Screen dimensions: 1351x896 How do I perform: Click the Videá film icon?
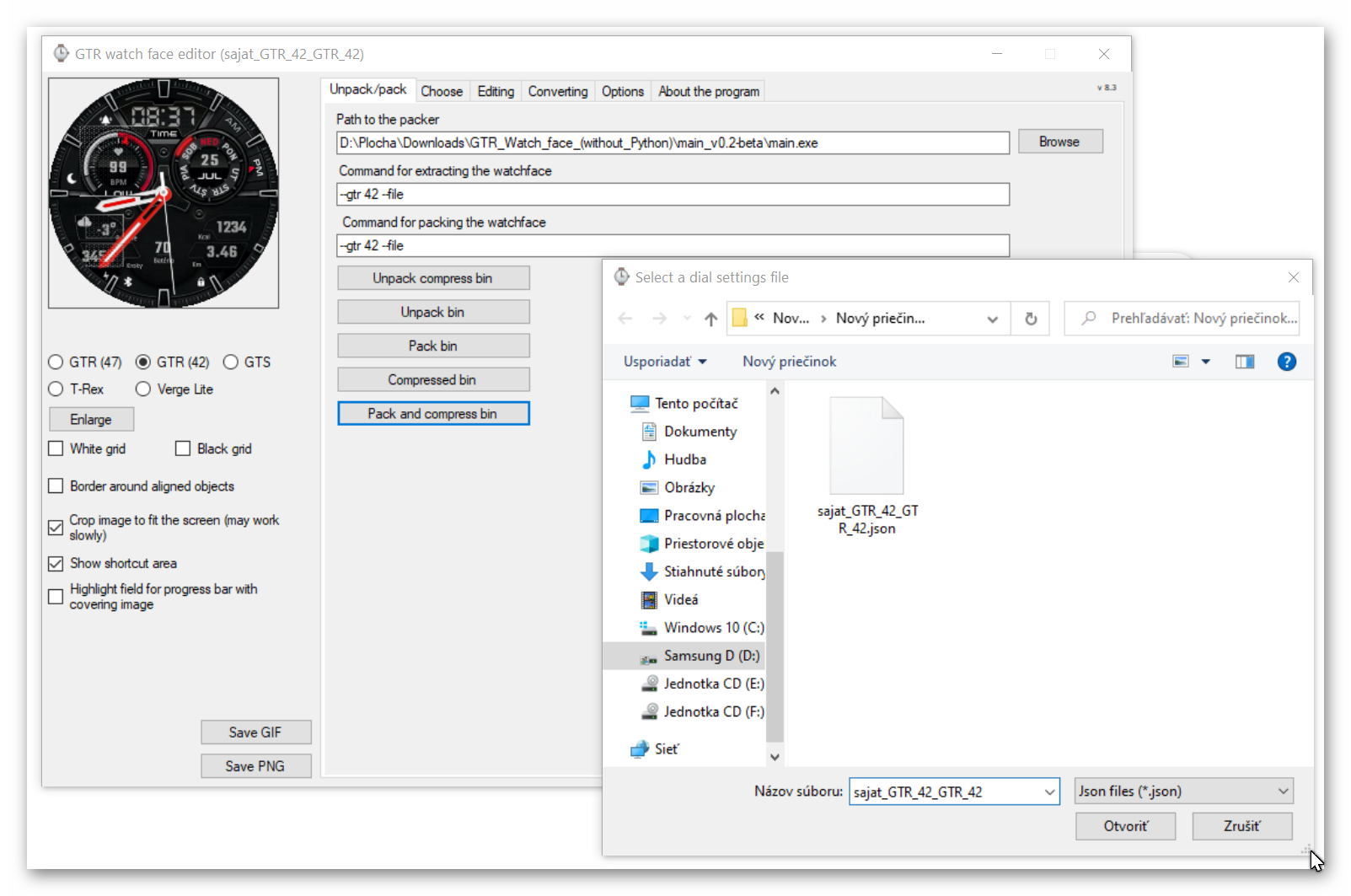tap(649, 599)
